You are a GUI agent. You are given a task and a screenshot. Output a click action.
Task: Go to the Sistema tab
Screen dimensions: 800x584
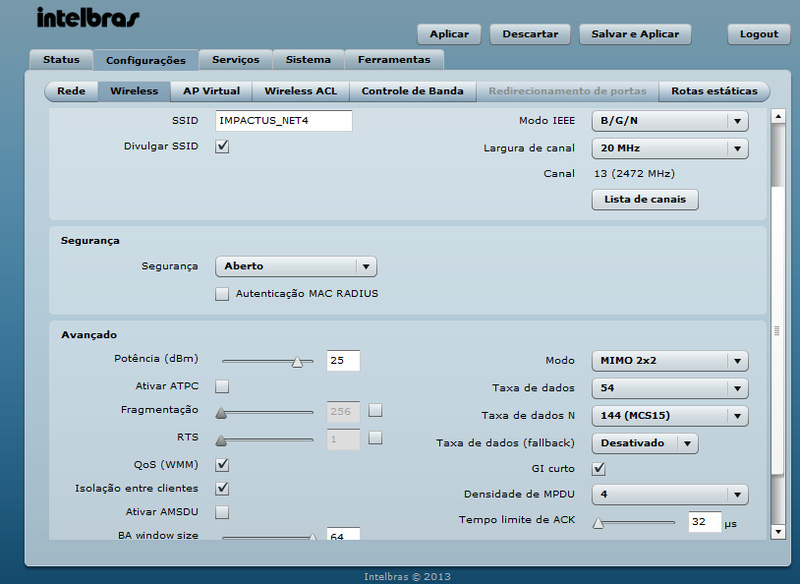[x=308, y=60]
